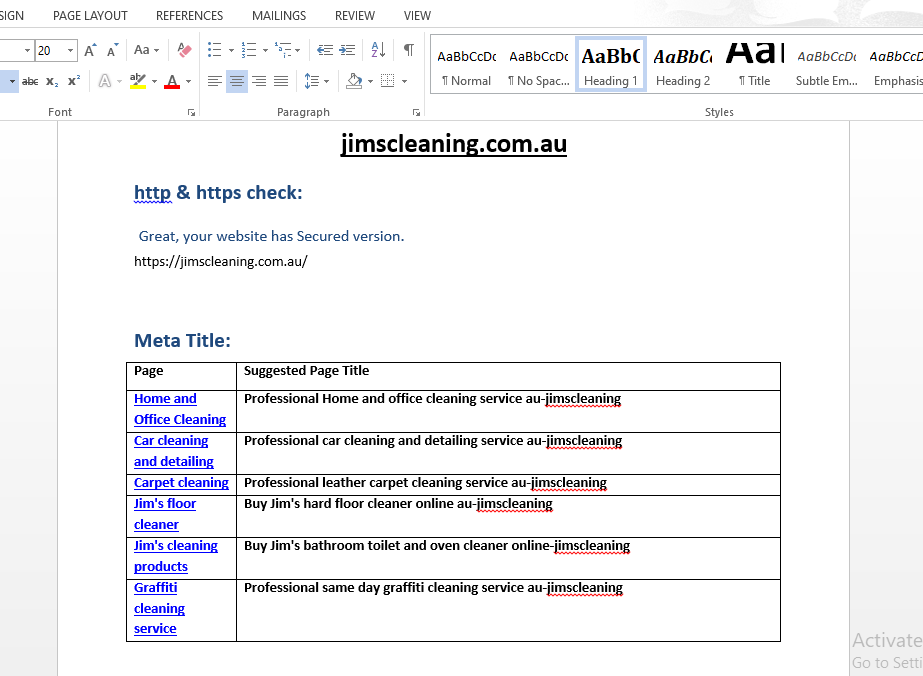Apply yellow text highlight color
Screen dimensions: 923x676
click(138, 81)
